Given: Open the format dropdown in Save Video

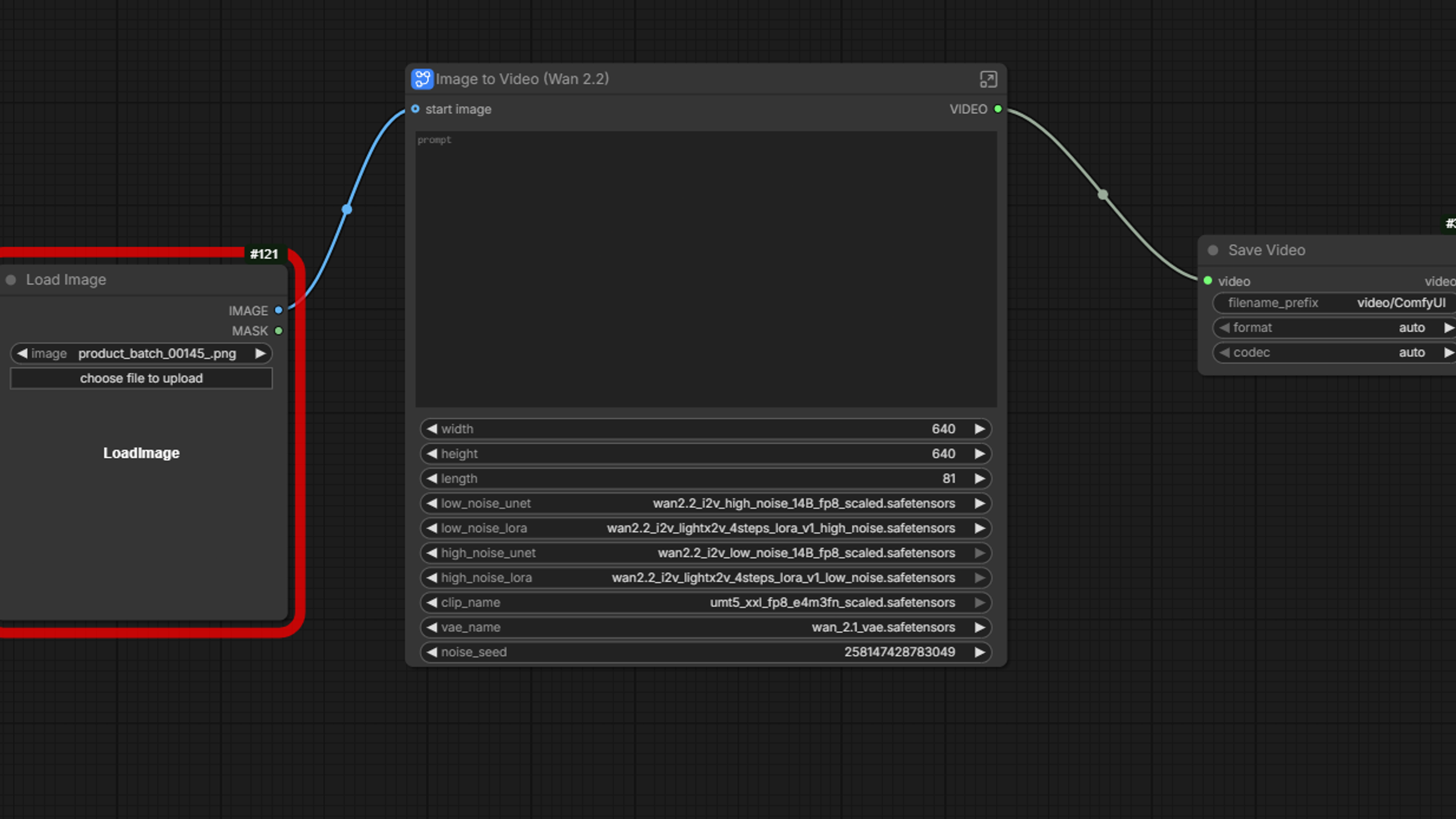Looking at the screenshot, I should pyautogui.click(x=1334, y=328).
